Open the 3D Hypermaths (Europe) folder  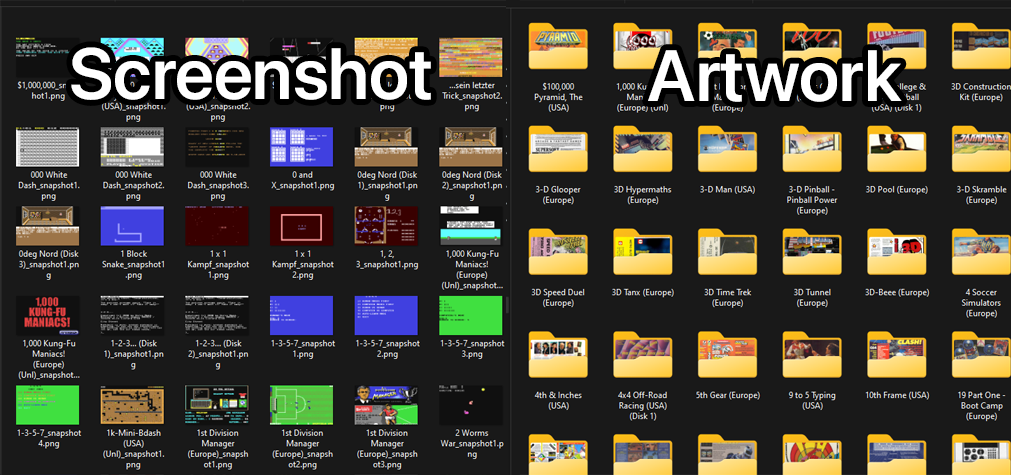(643, 149)
